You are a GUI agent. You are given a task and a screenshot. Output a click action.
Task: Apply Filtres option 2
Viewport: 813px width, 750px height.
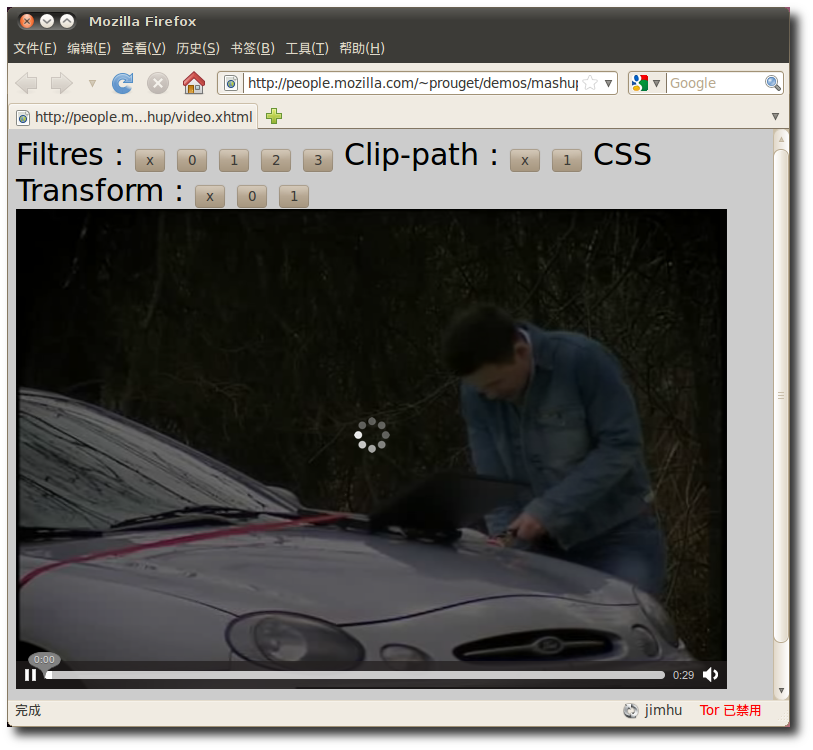pyautogui.click(x=276, y=160)
